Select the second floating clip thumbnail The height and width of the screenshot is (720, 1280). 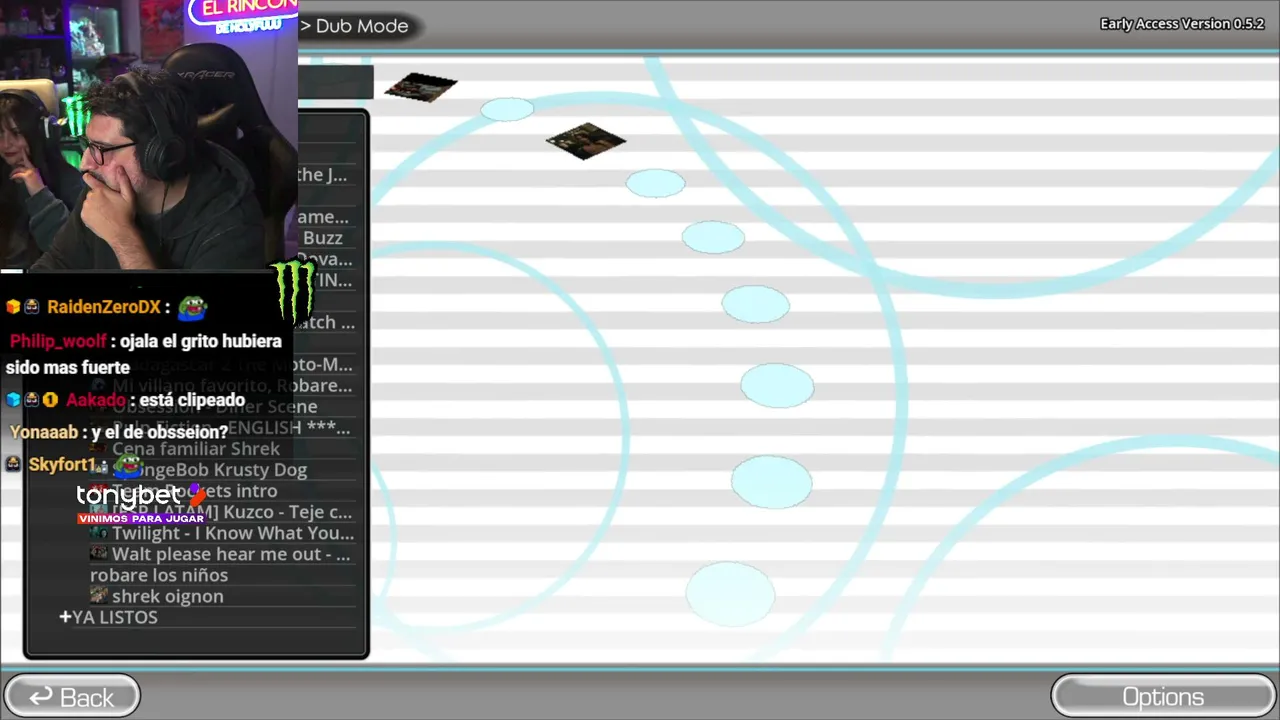click(586, 141)
